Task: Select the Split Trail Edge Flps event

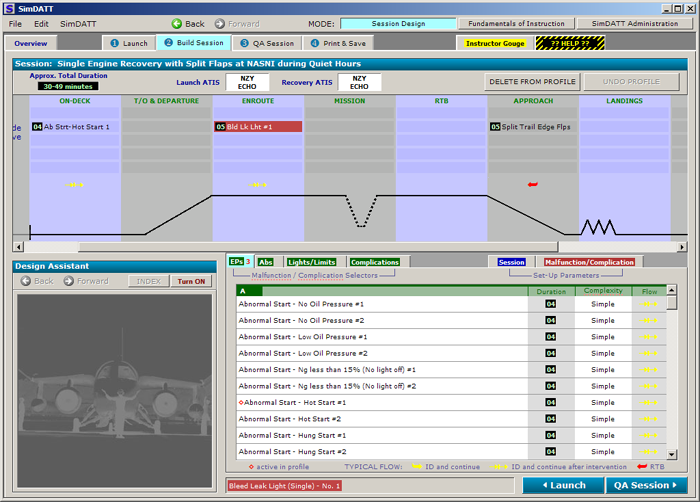Action: (533, 127)
